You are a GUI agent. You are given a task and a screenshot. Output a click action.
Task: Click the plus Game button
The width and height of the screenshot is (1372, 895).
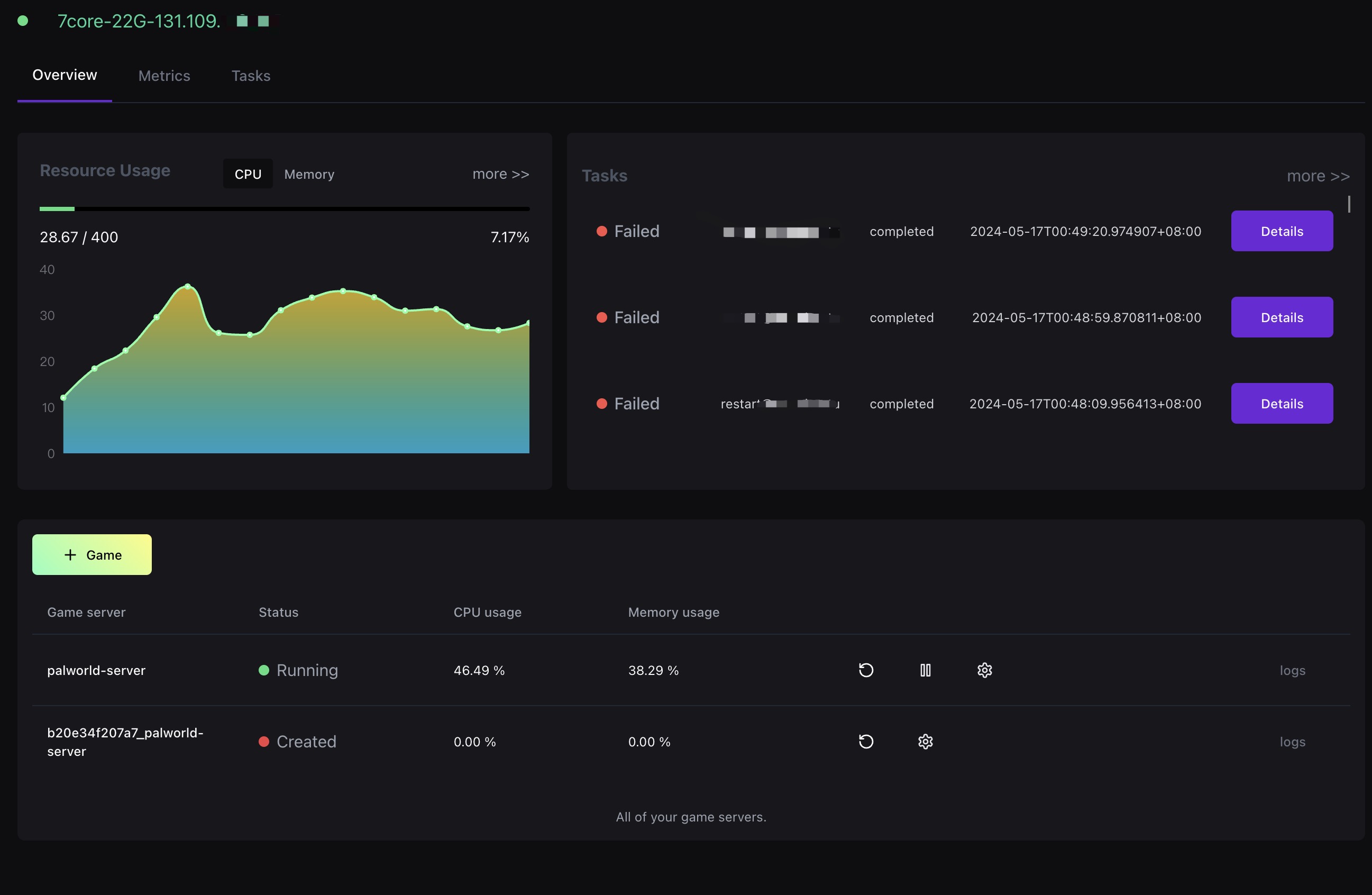(92, 555)
